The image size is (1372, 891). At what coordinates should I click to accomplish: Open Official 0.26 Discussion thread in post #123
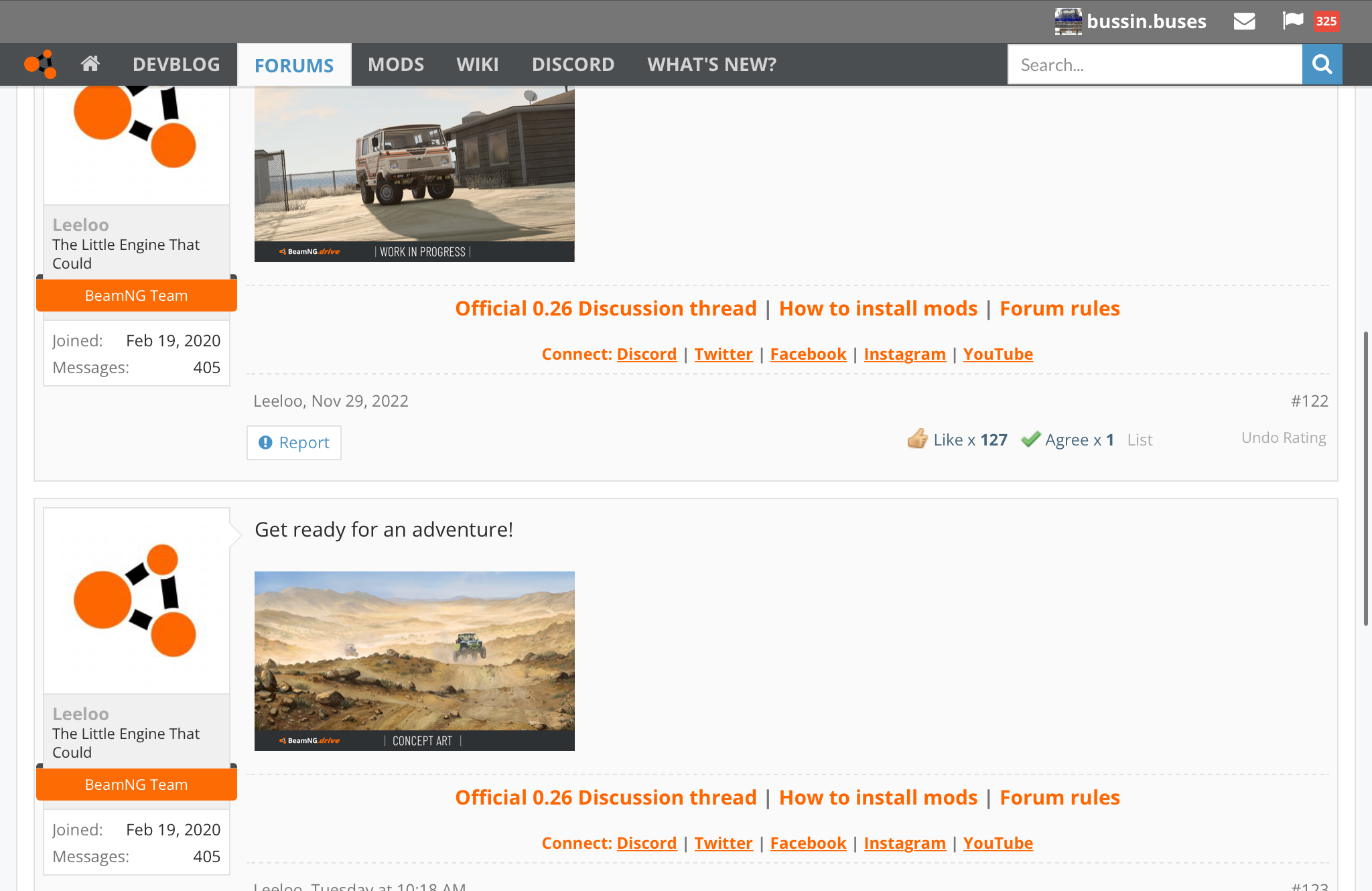[606, 797]
